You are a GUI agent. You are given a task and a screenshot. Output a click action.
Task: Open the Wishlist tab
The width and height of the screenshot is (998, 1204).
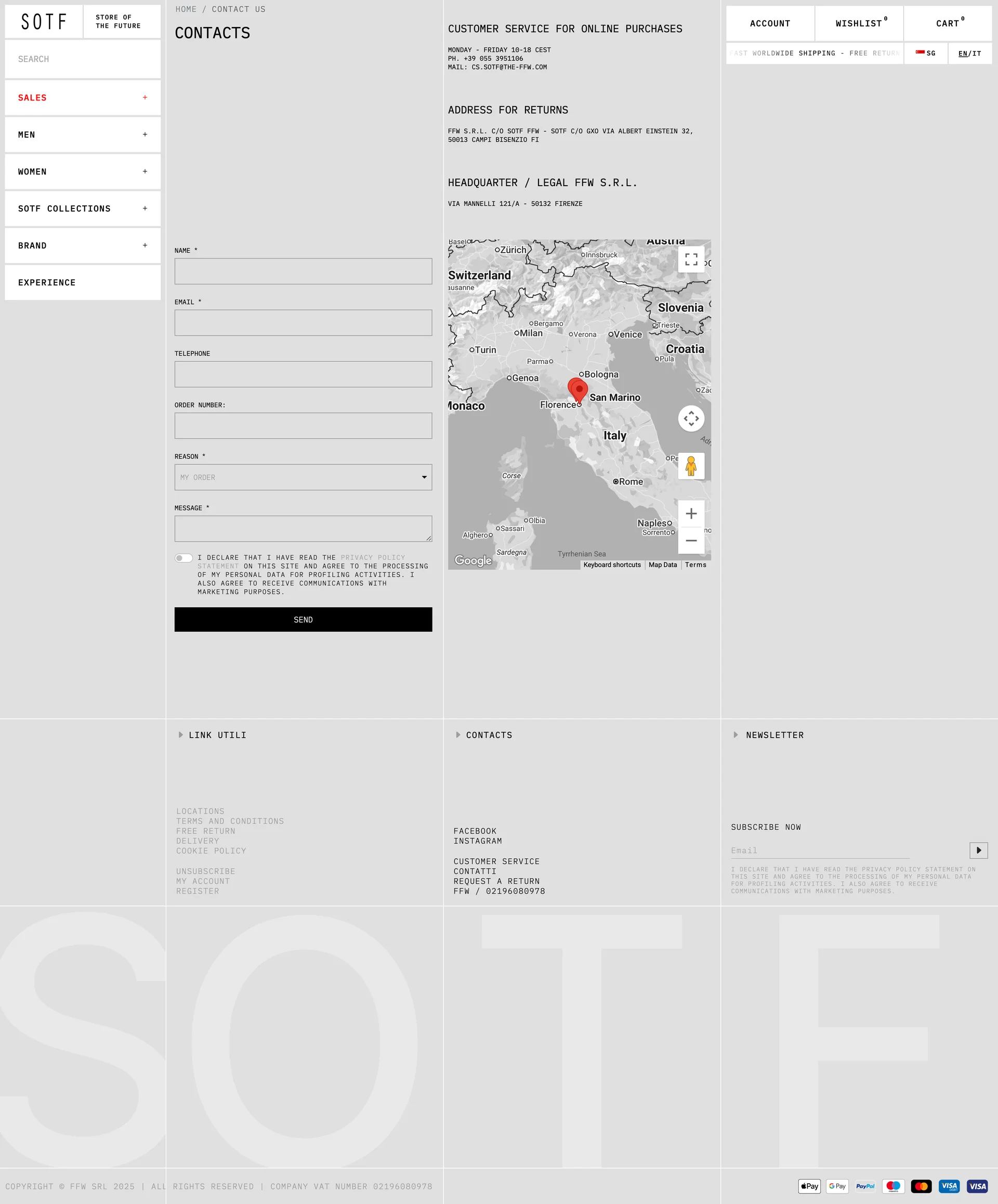tap(859, 23)
